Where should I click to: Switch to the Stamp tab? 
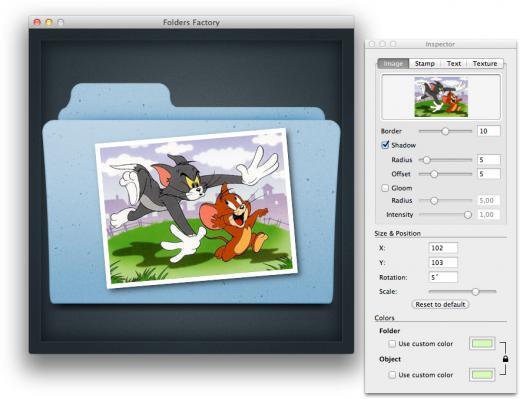pos(424,63)
